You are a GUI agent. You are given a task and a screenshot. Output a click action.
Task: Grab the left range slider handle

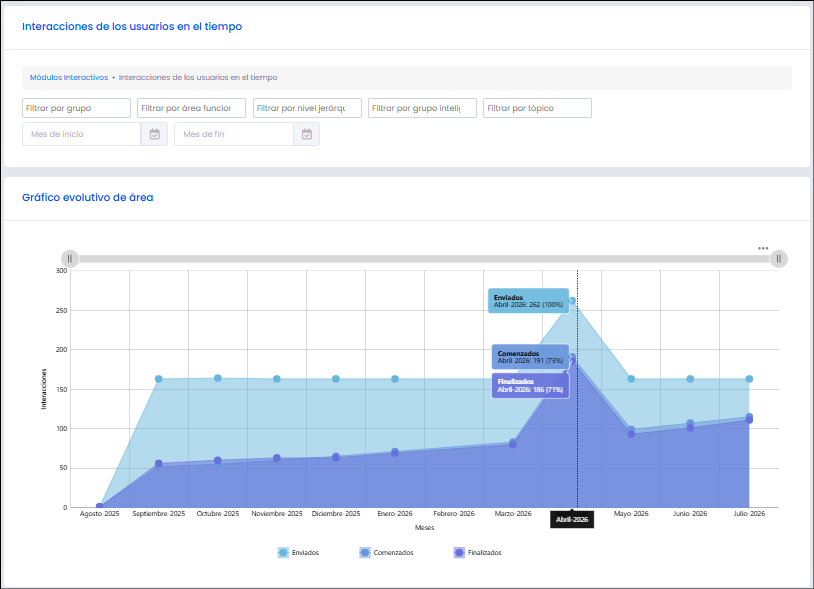coord(70,258)
